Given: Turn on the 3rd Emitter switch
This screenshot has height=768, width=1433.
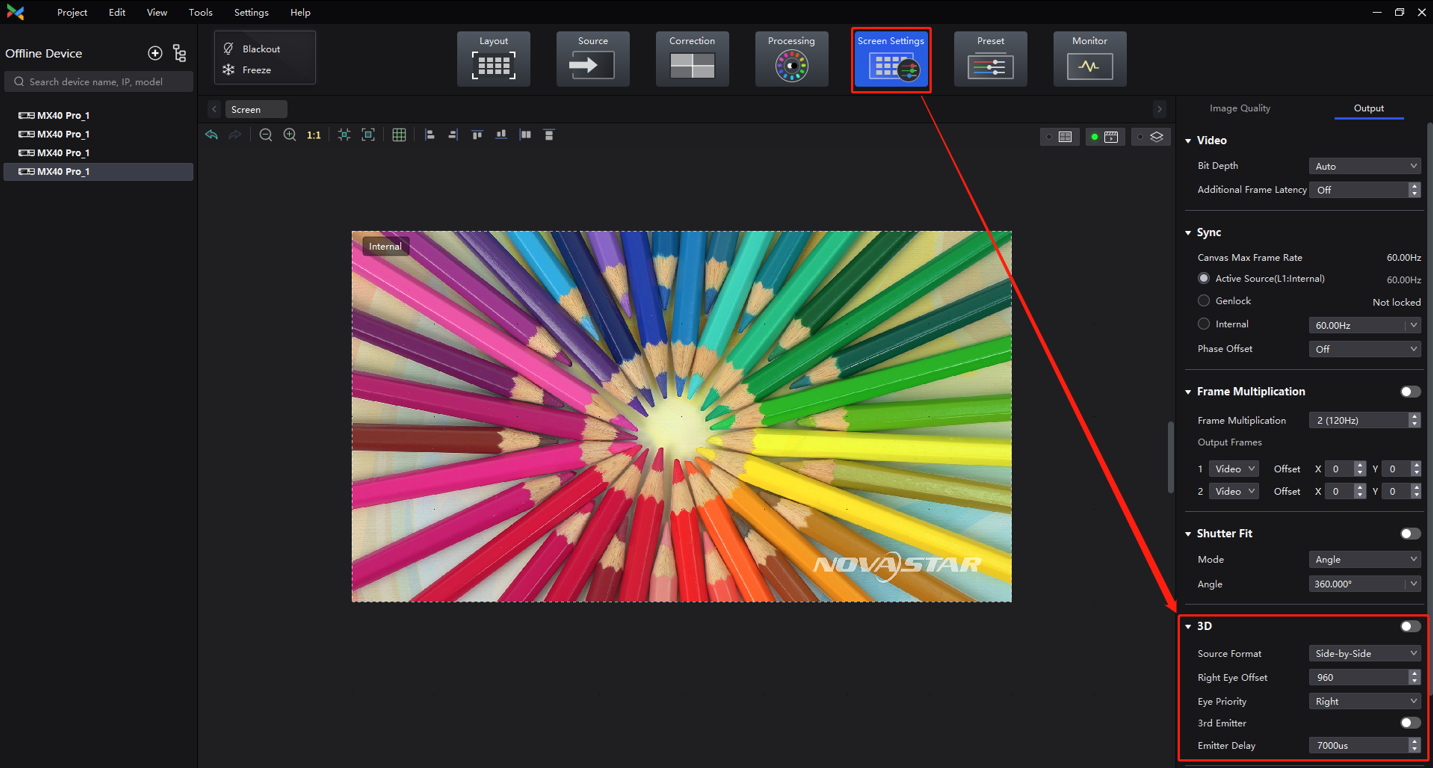Looking at the screenshot, I should click(x=1410, y=723).
